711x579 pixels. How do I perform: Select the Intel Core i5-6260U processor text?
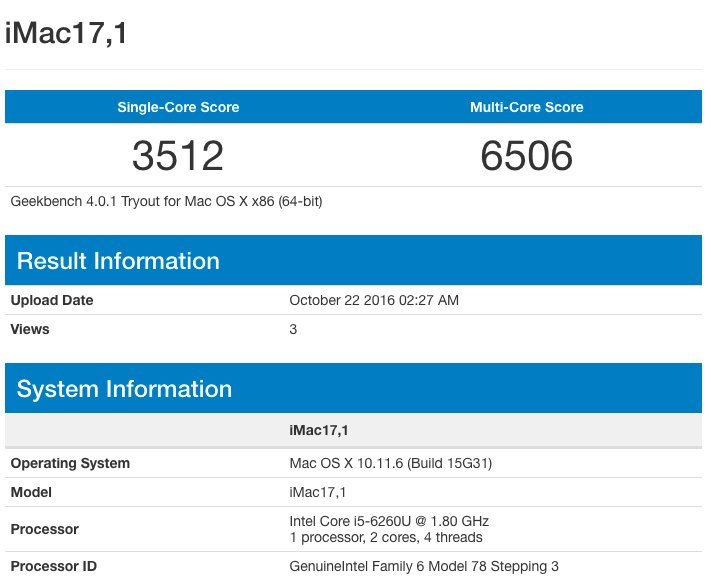coord(389,521)
